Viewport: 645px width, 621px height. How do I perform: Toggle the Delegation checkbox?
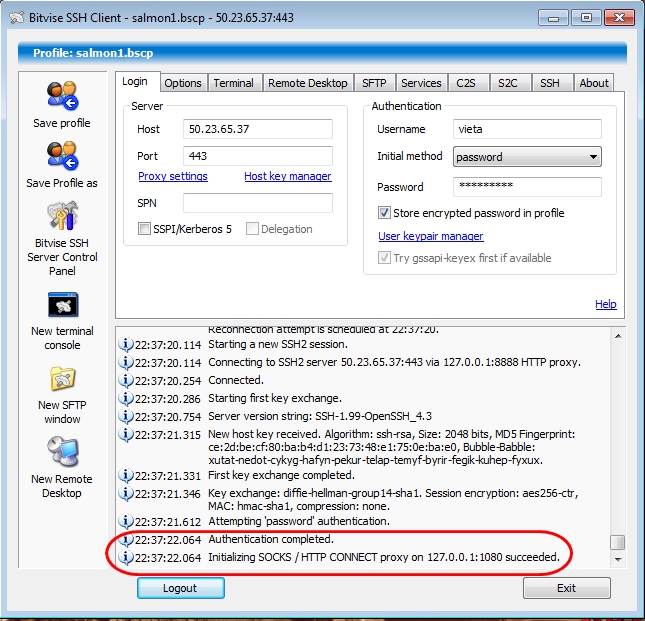pos(252,229)
